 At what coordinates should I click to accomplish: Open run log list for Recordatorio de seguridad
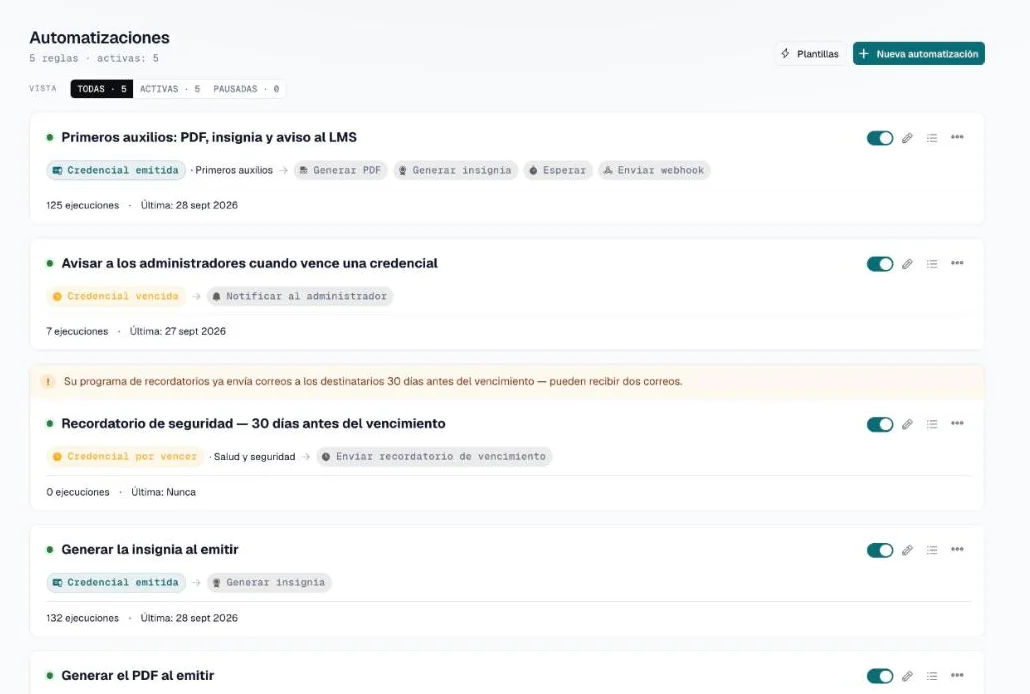pos(932,425)
